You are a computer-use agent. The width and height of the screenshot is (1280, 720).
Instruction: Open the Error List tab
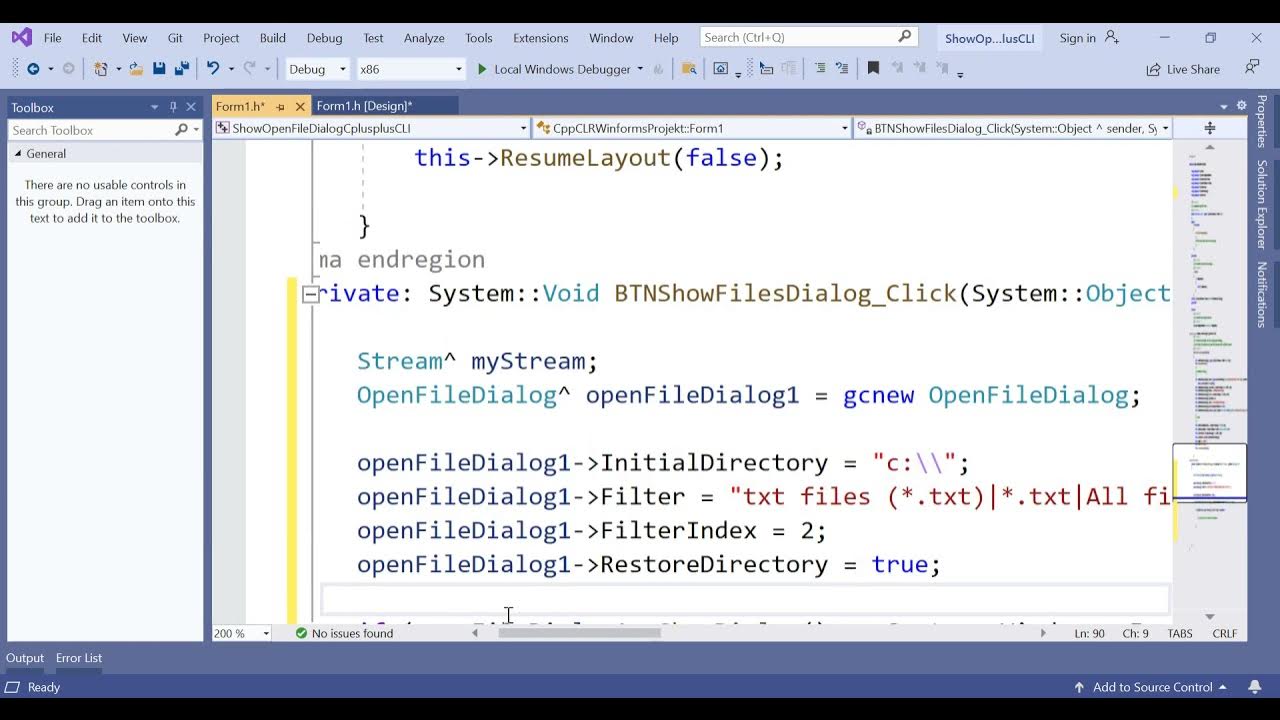pos(79,658)
